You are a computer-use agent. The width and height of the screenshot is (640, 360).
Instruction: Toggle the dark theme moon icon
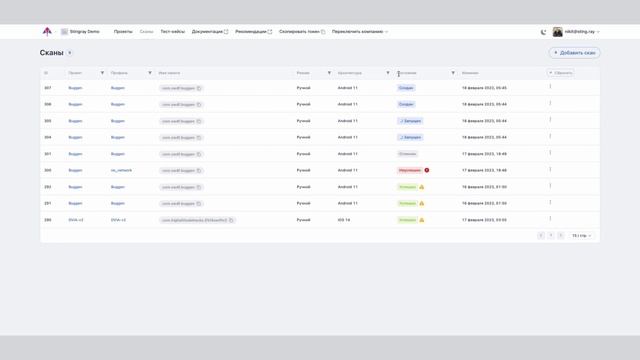(x=543, y=32)
